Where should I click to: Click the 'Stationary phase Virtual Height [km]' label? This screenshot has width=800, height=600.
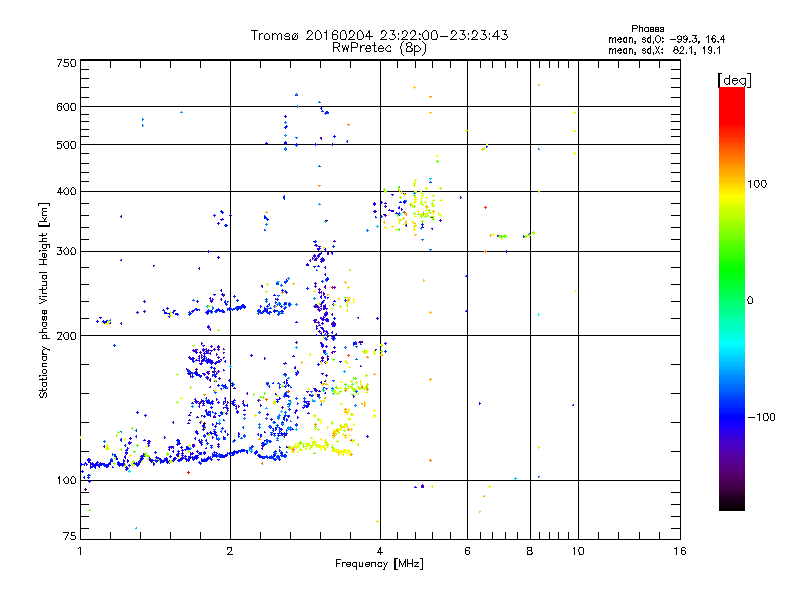(x=43, y=301)
